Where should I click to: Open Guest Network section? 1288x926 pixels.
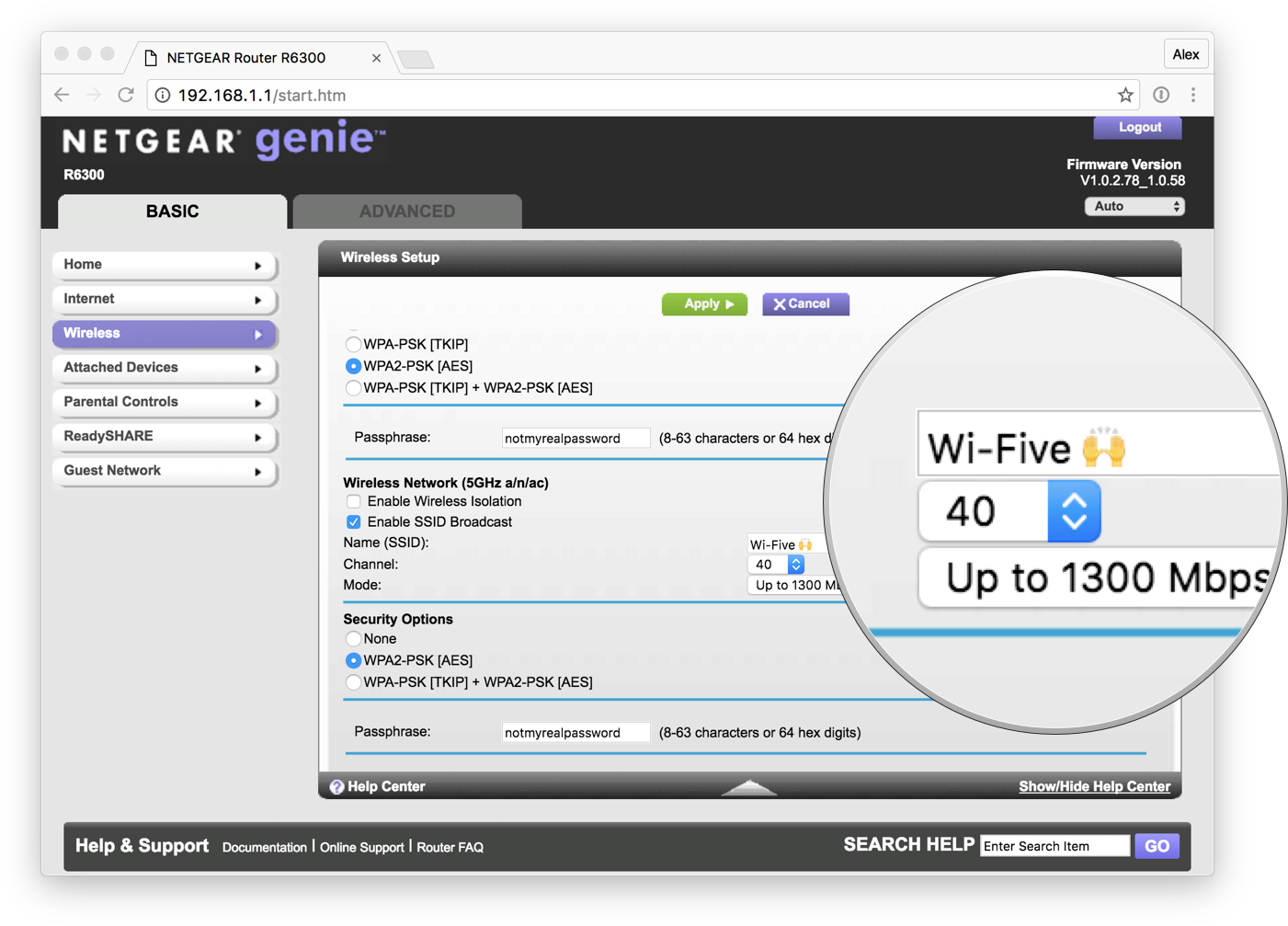coord(165,471)
